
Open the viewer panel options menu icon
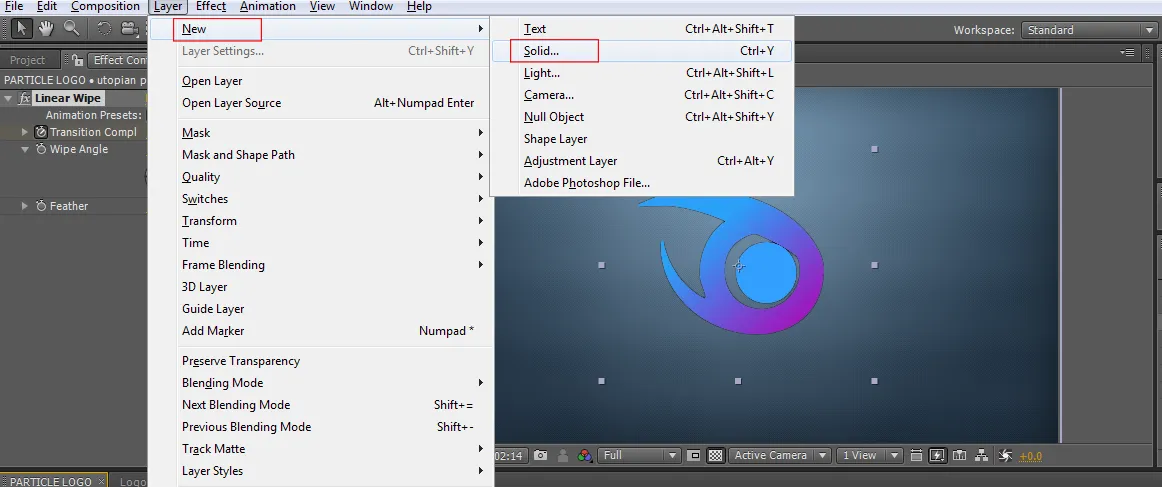[1127, 52]
